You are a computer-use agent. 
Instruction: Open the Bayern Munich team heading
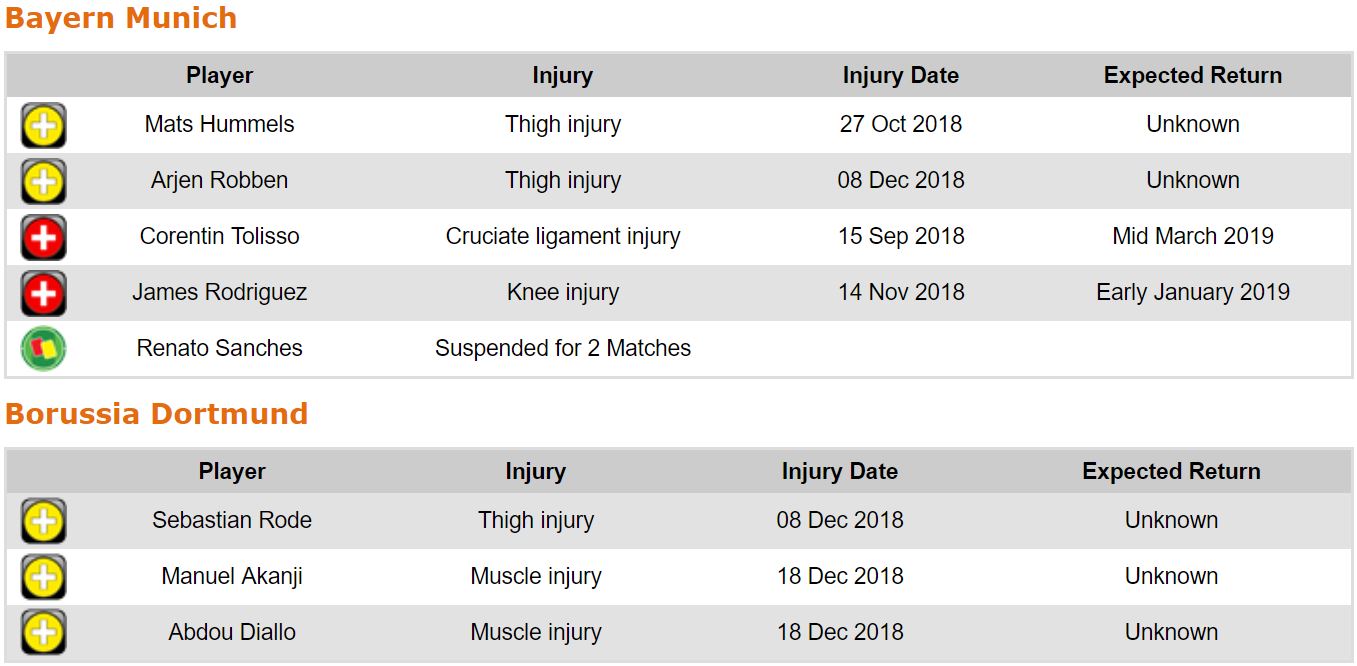121,18
